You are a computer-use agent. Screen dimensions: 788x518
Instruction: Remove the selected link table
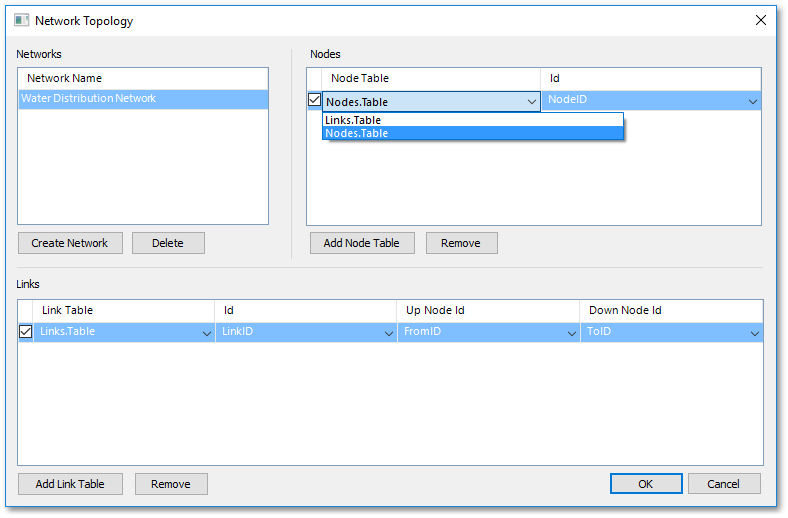click(x=171, y=484)
